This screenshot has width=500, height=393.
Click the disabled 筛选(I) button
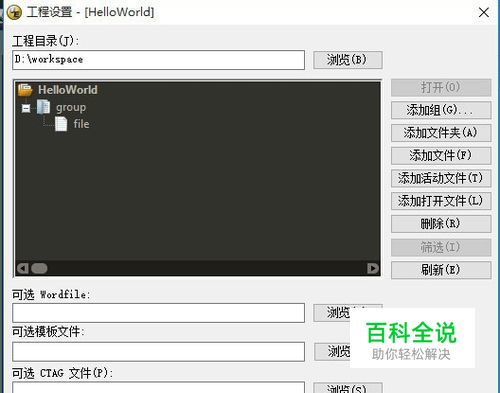coord(441,247)
